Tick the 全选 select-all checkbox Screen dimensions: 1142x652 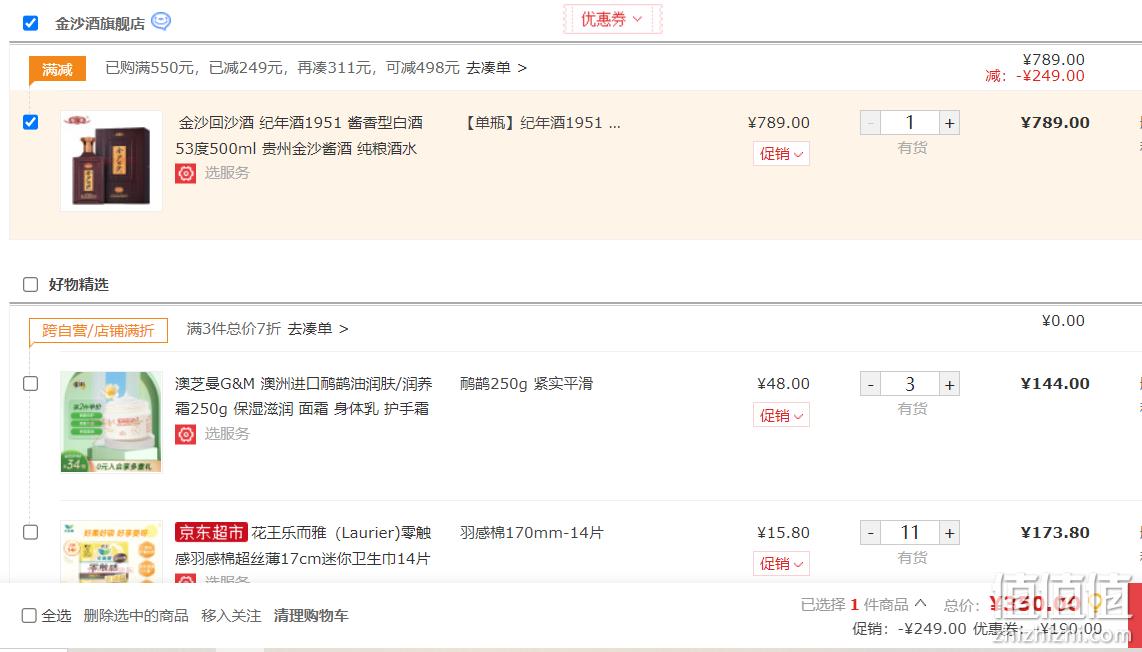tap(29, 616)
